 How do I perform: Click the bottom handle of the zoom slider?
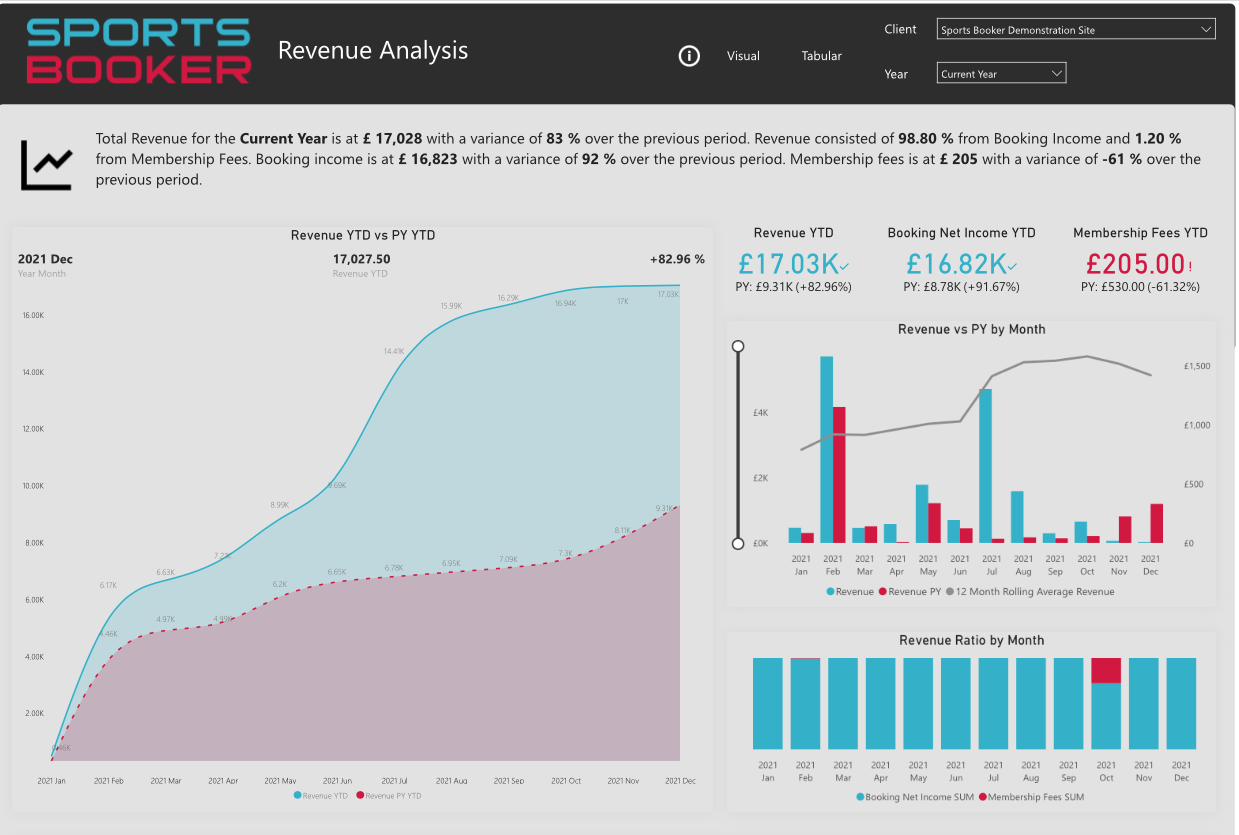pyautogui.click(x=738, y=544)
